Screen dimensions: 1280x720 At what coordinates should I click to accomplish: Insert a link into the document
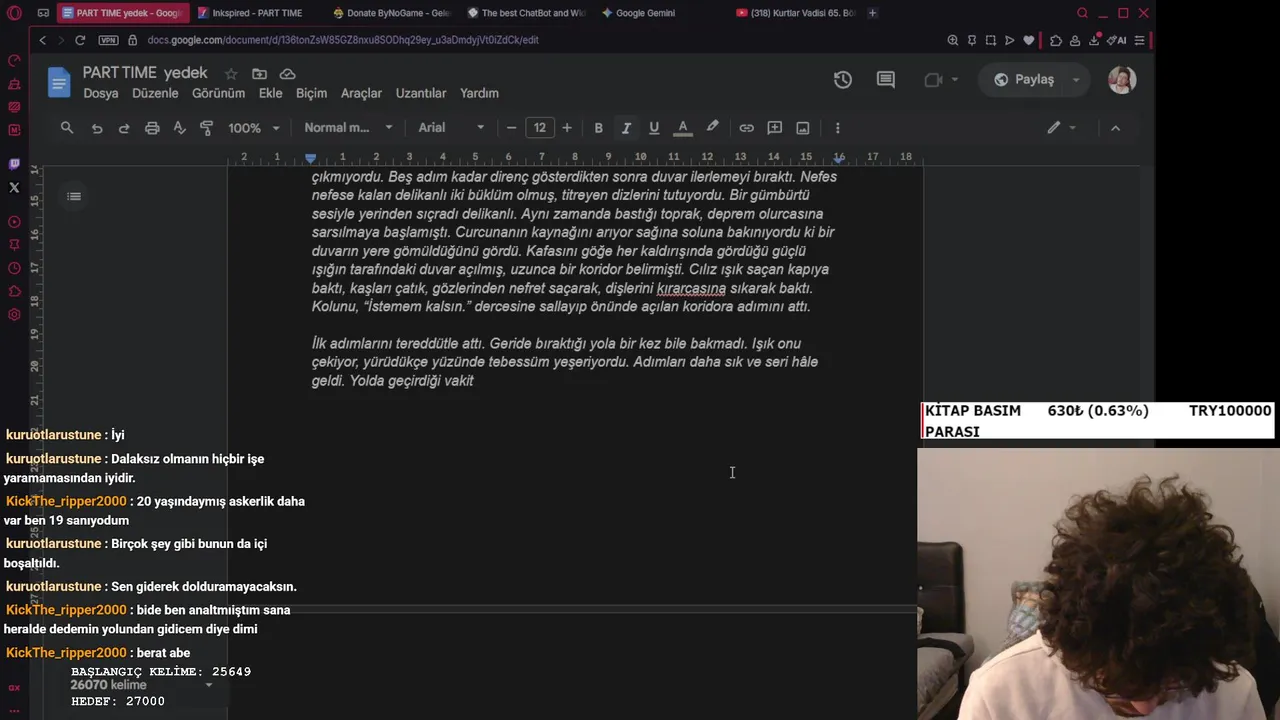[x=746, y=128]
